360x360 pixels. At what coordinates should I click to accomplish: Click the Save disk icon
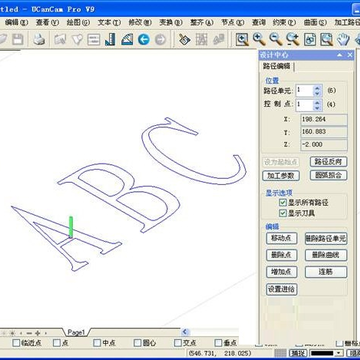[x=18, y=40]
